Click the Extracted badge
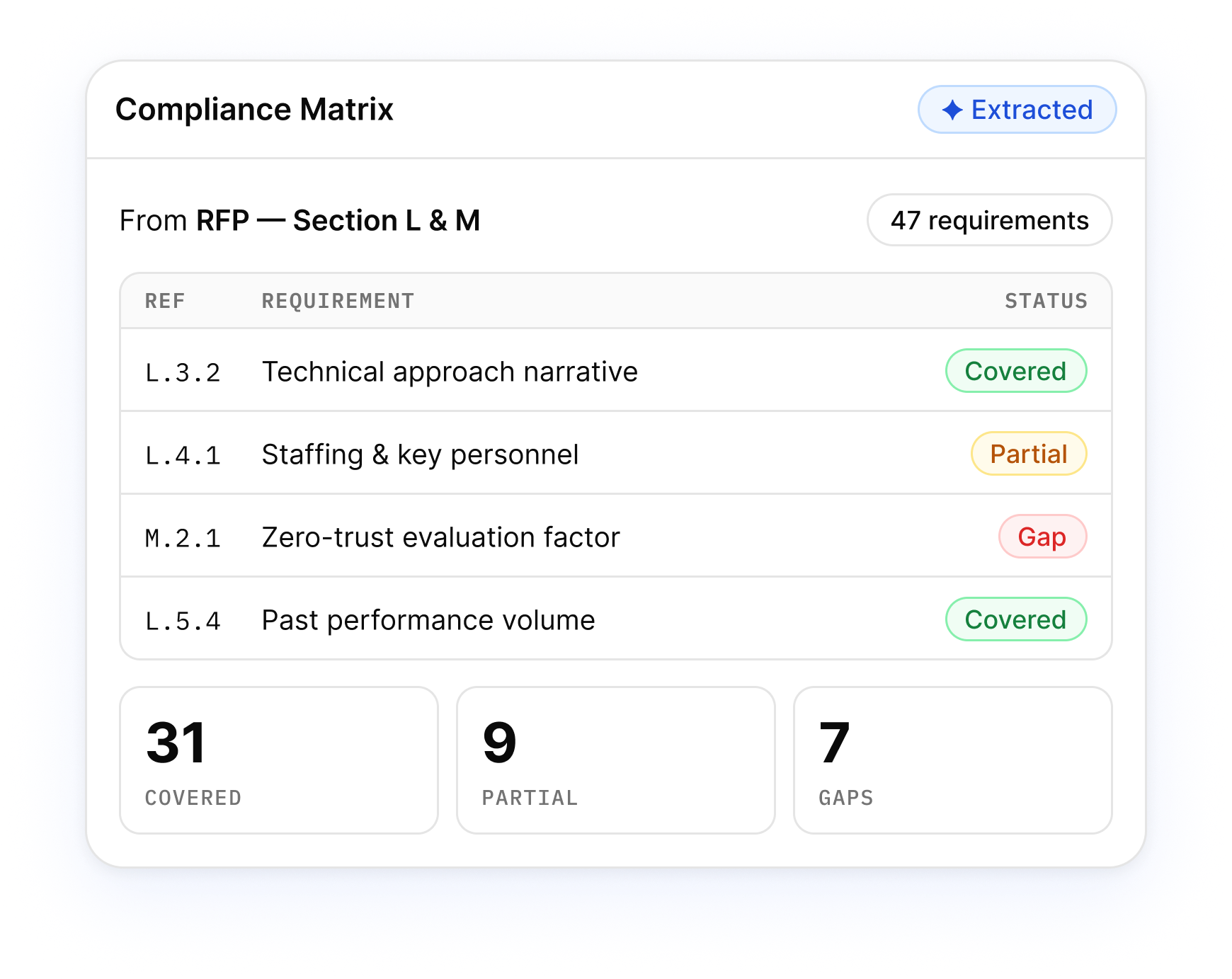Screen dimensions: 1232x979 click(1017, 110)
